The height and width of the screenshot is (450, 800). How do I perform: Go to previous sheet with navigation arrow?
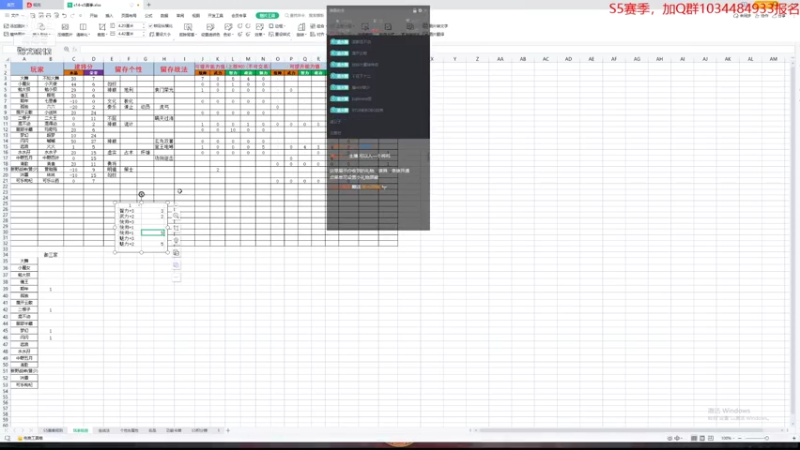point(15,431)
